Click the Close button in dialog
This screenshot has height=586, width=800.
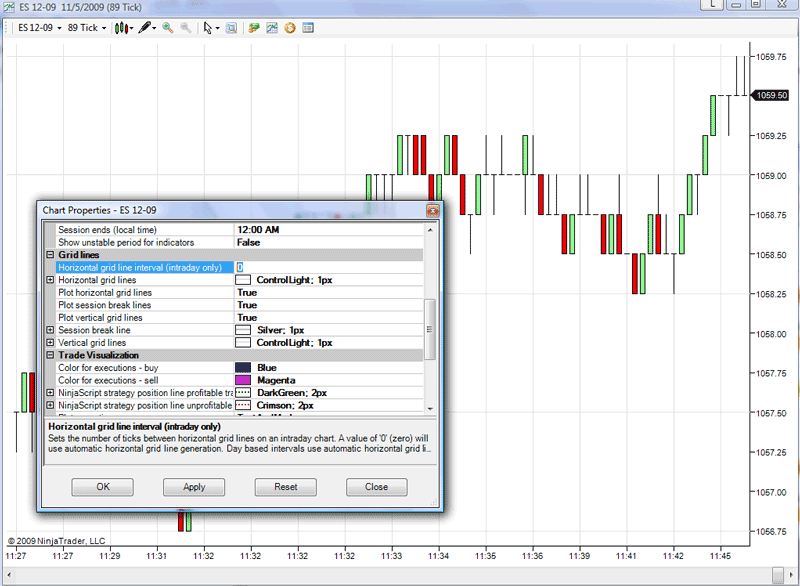tap(377, 487)
